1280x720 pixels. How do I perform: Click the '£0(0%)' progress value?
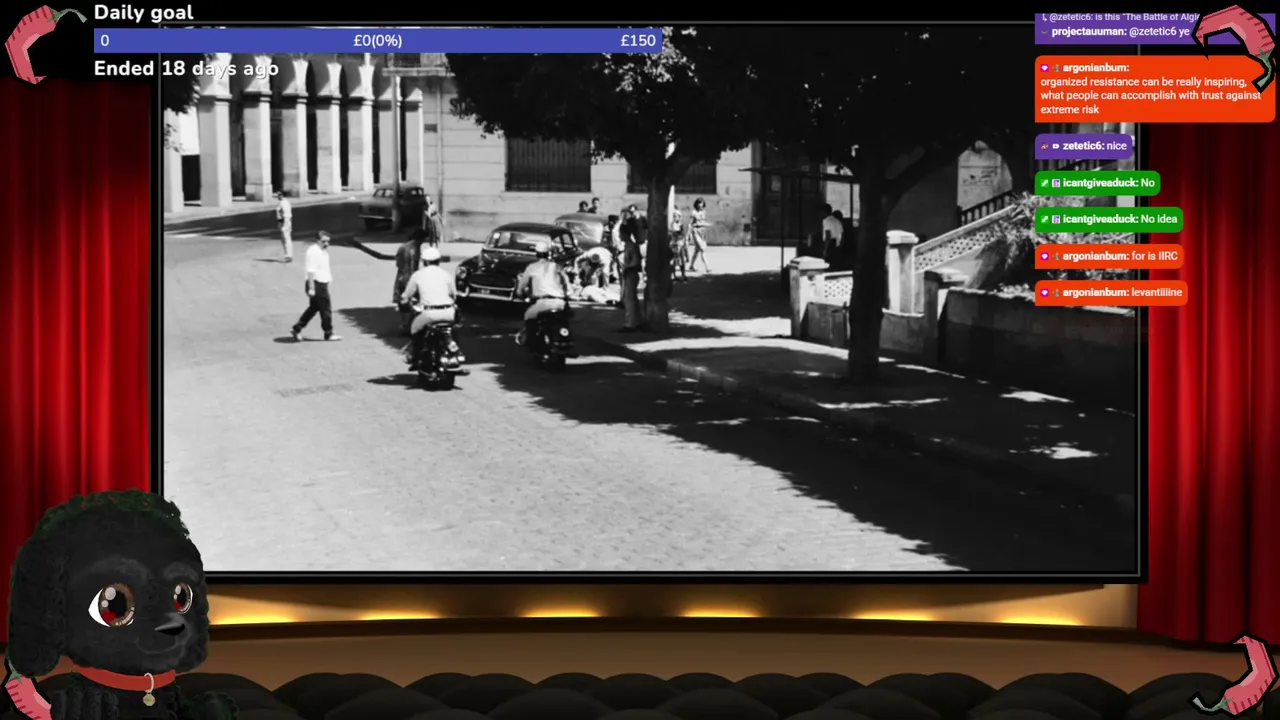pyautogui.click(x=378, y=41)
